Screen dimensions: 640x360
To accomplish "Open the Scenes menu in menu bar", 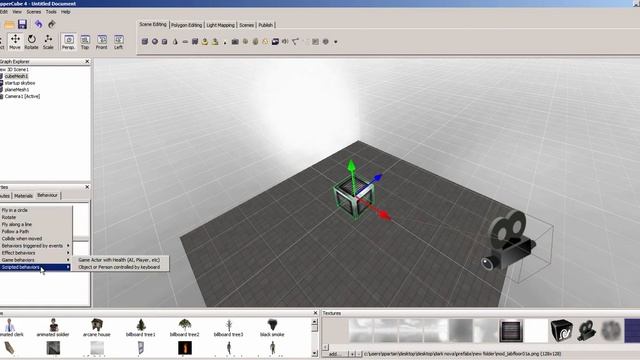I will coord(33,12).
